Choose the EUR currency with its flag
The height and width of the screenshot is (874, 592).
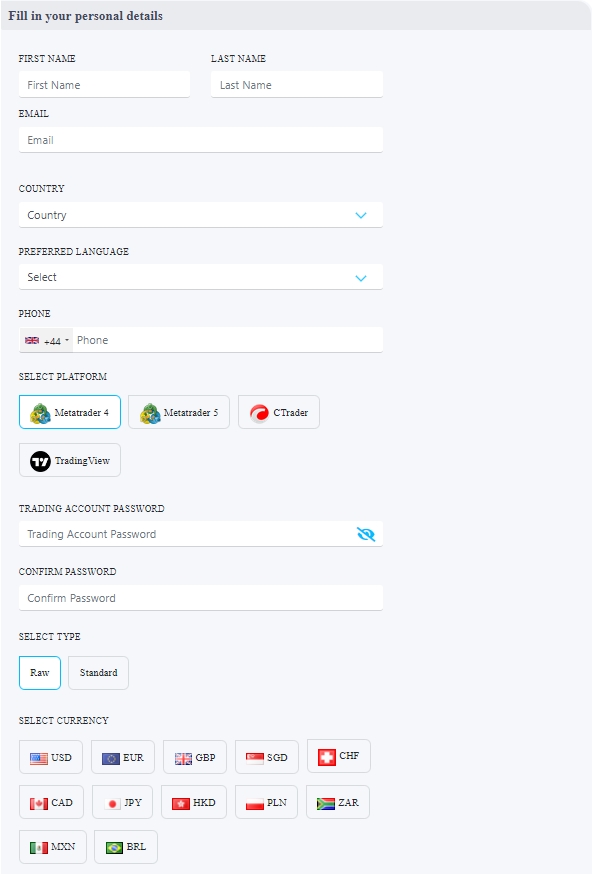(122, 757)
